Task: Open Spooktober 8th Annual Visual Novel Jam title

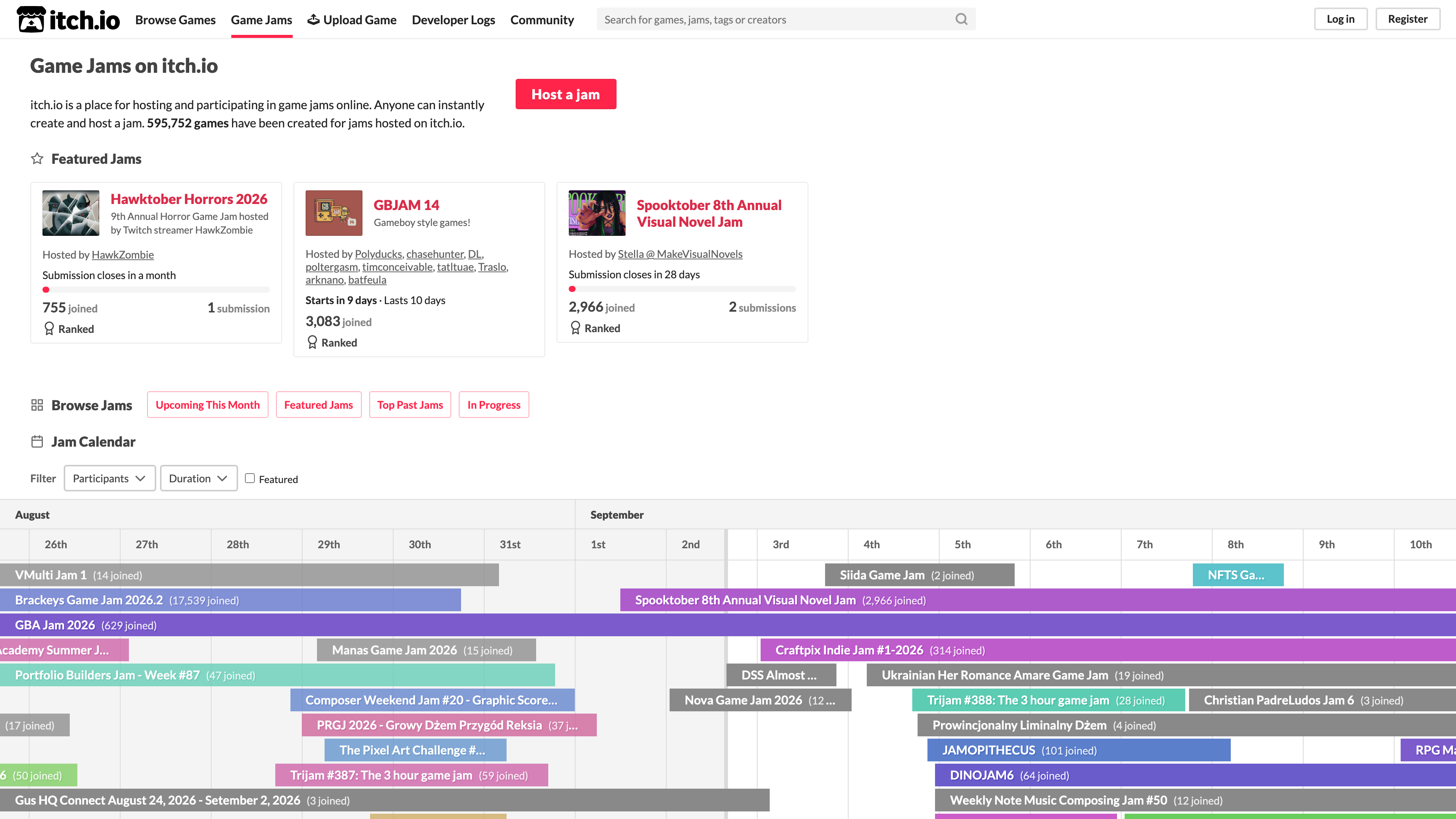Action: click(709, 213)
